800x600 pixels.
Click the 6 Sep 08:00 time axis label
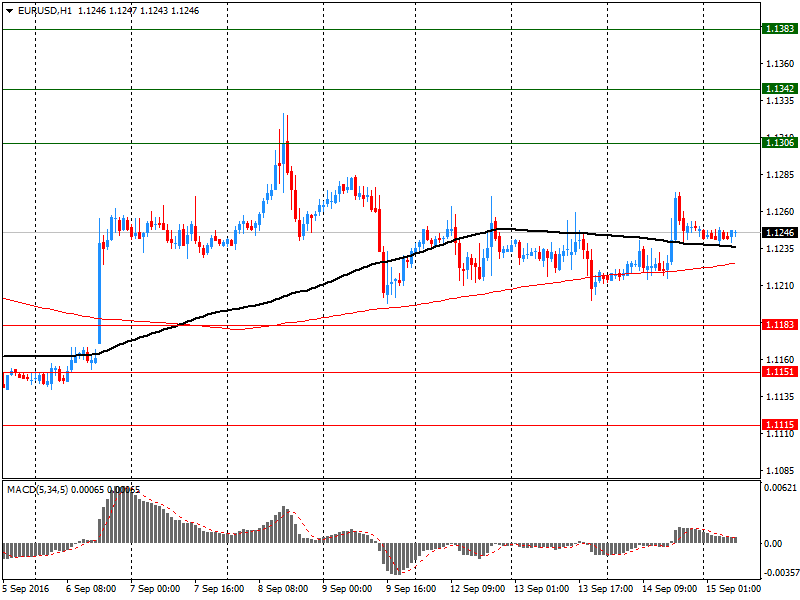tap(91, 589)
